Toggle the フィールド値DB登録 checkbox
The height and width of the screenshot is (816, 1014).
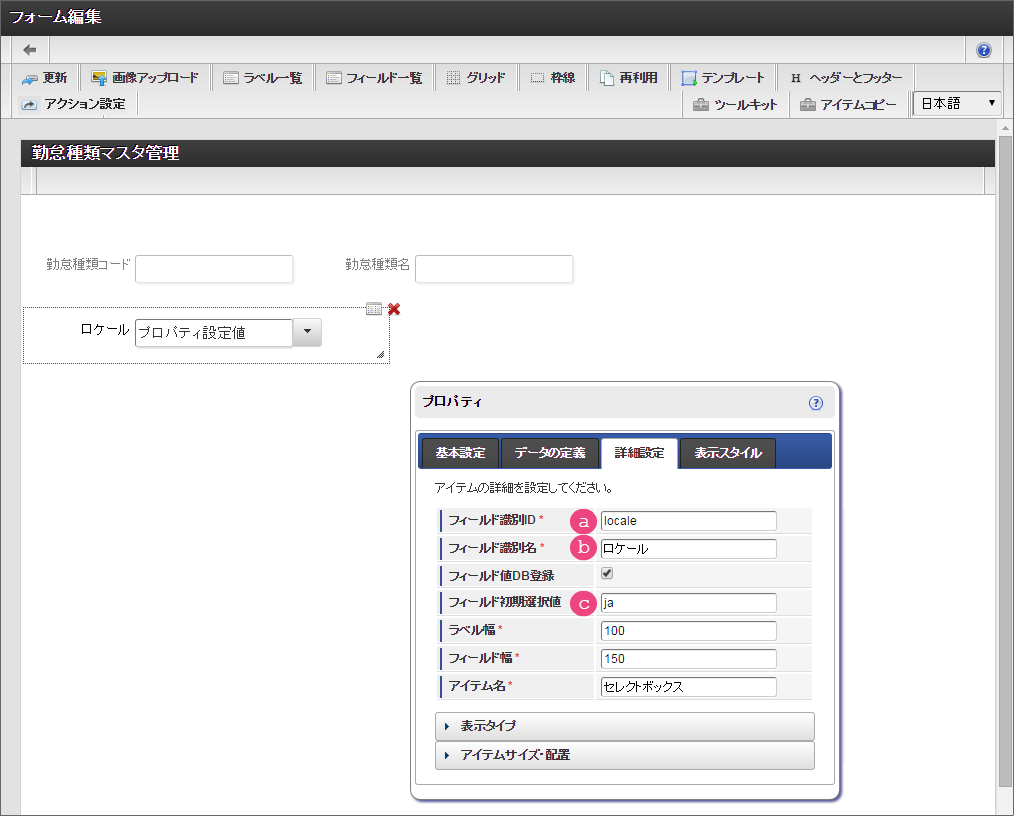point(607,574)
